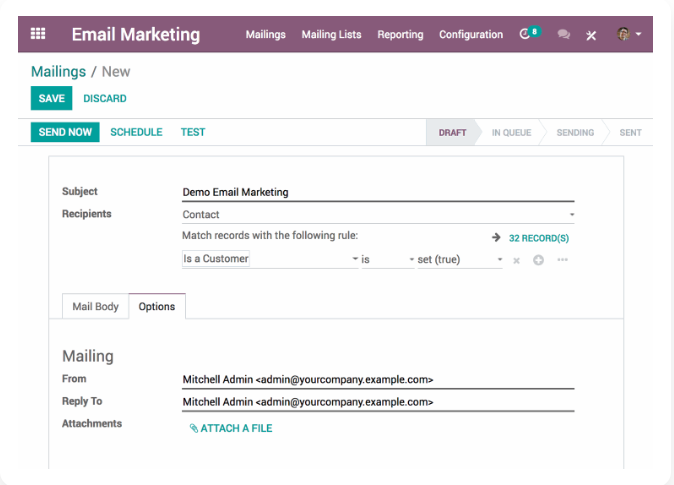This screenshot has height=485, width=674.
Task: Click the ellipsis icon to add branch
Action: click(563, 260)
